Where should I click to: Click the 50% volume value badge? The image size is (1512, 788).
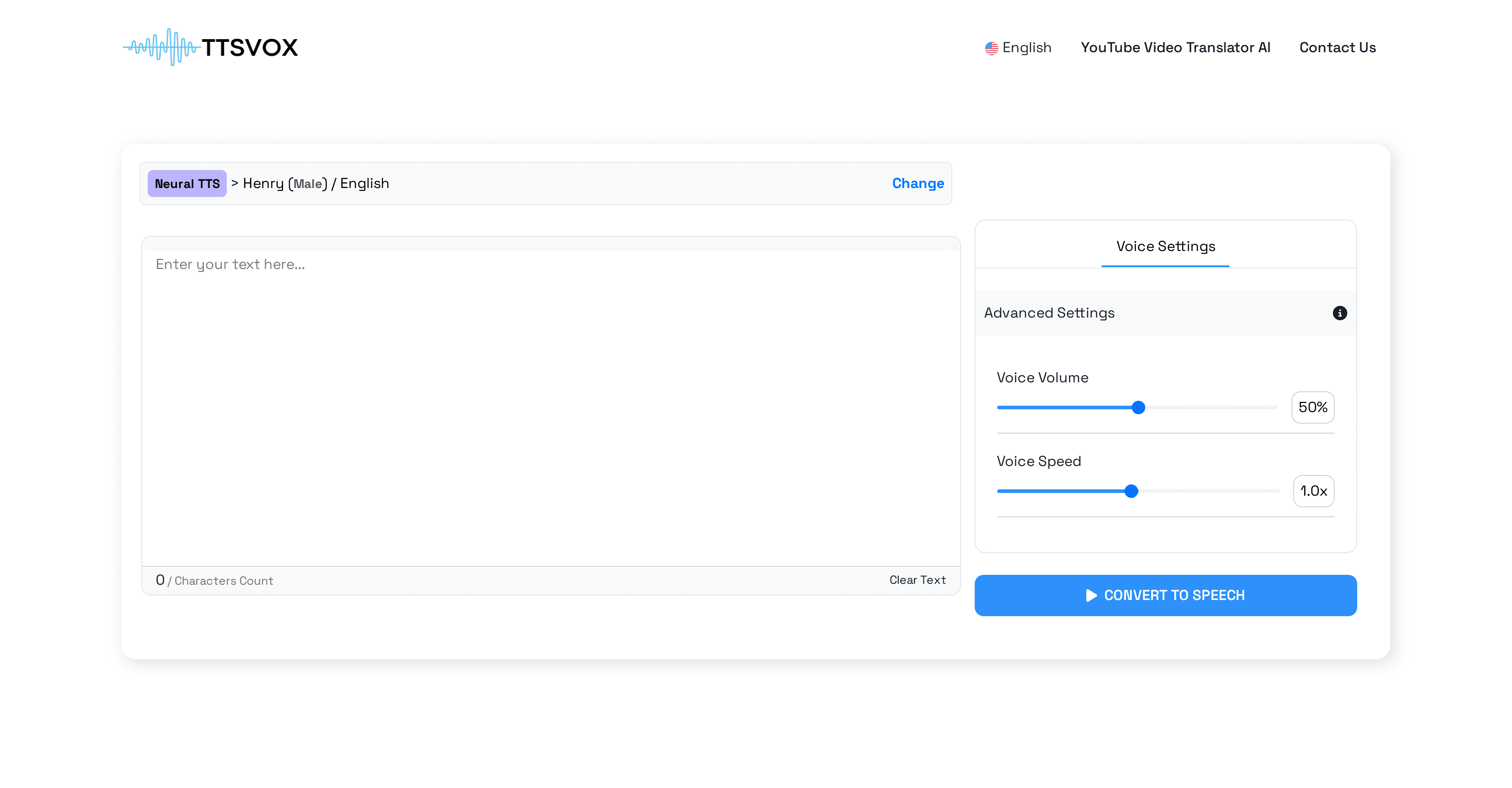click(1313, 407)
